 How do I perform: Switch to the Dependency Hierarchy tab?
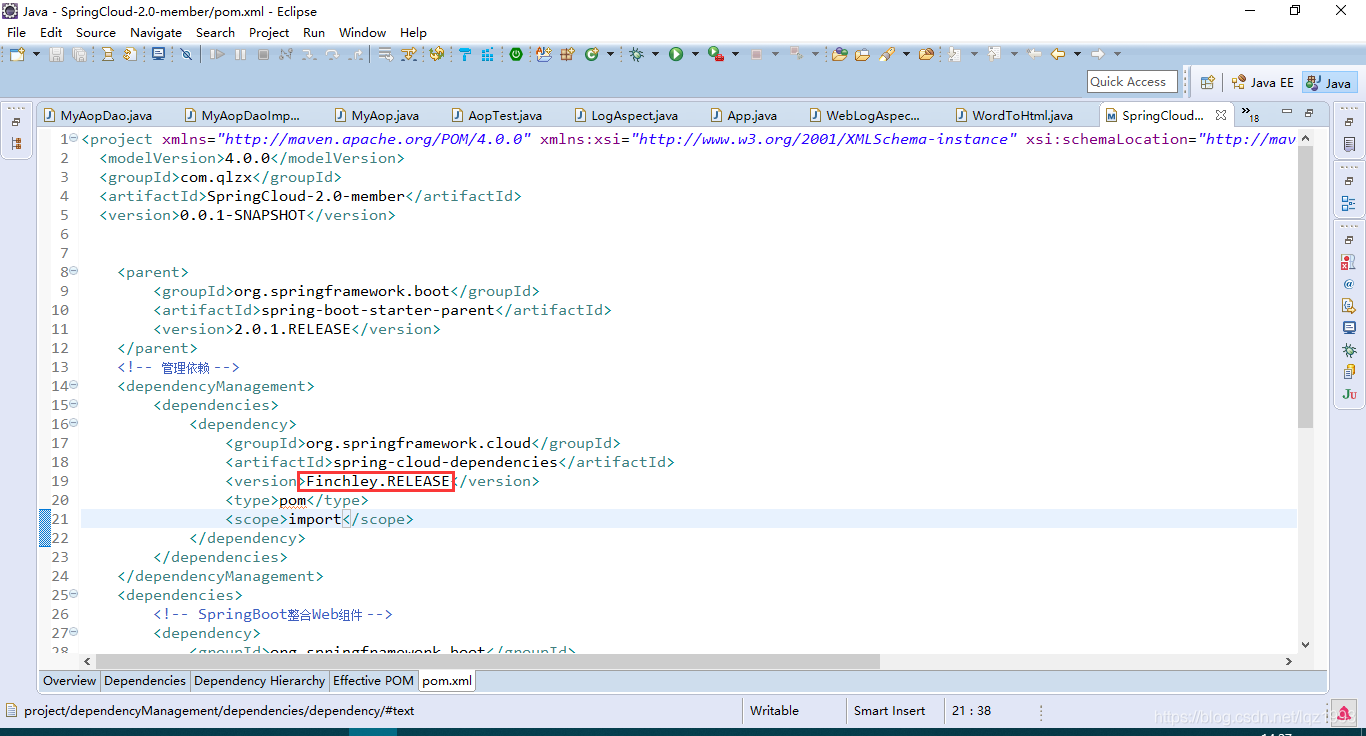(x=259, y=681)
